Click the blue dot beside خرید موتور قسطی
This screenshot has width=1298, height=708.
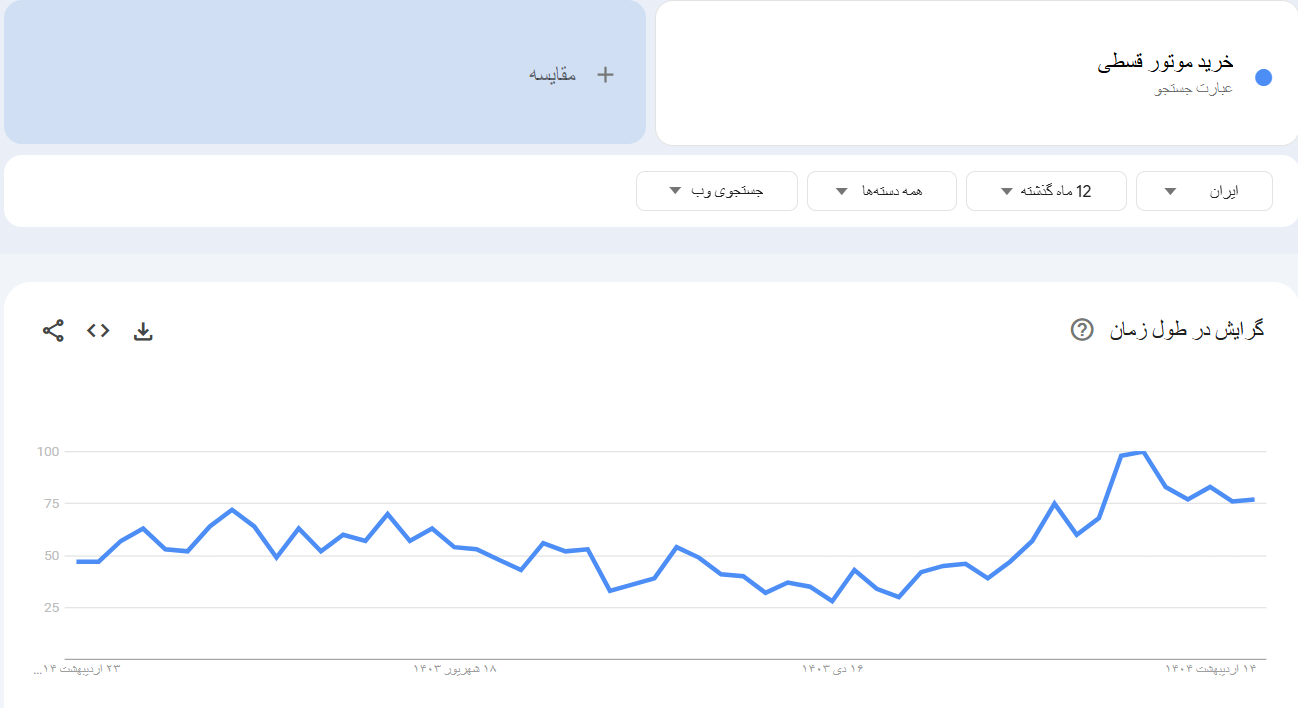pyautogui.click(x=1263, y=77)
